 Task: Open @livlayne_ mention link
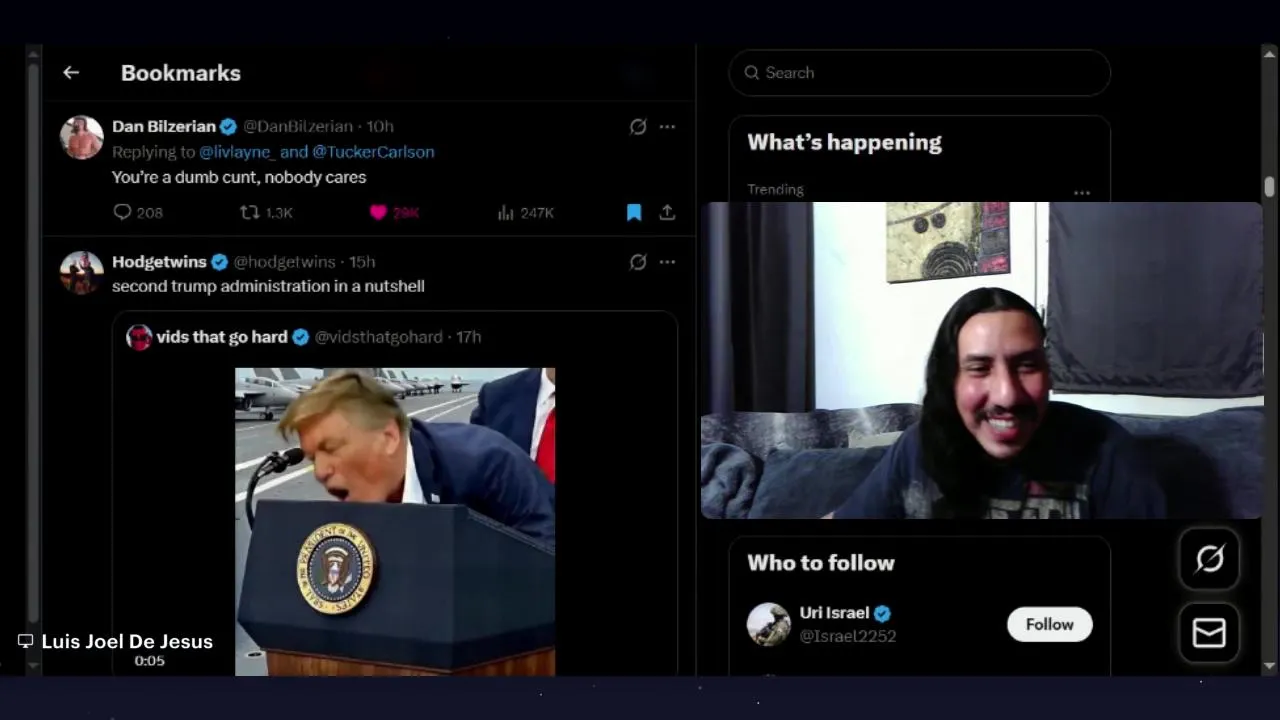coord(237,152)
